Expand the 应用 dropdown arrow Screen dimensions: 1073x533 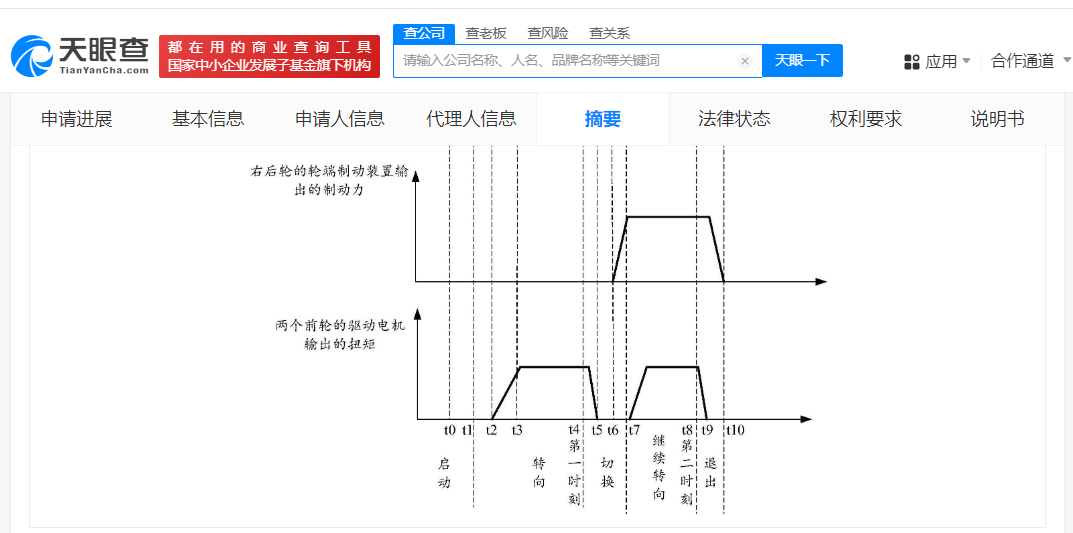tap(966, 61)
